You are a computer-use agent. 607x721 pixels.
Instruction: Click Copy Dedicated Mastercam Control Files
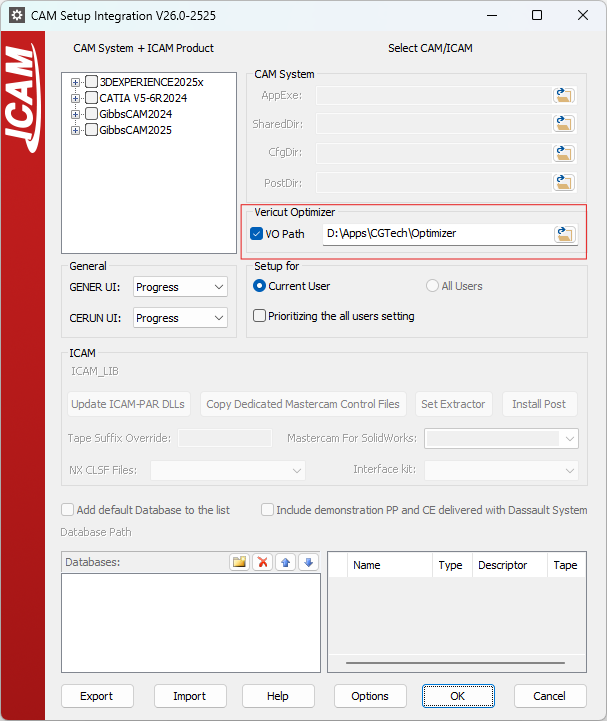tap(303, 404)
